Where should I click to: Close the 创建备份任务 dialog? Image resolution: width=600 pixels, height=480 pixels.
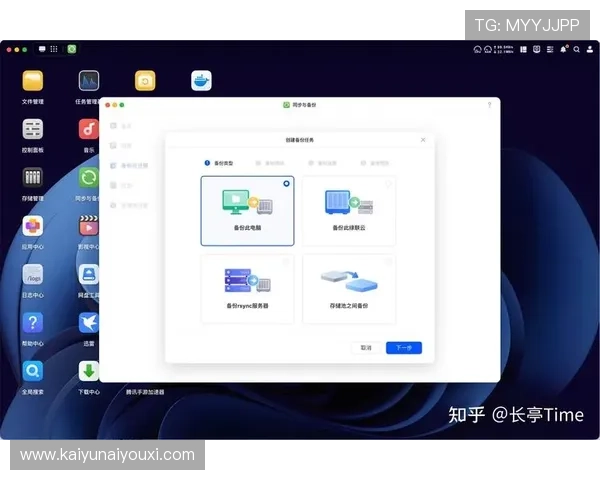pyautogui.click(x=423, y=140)
